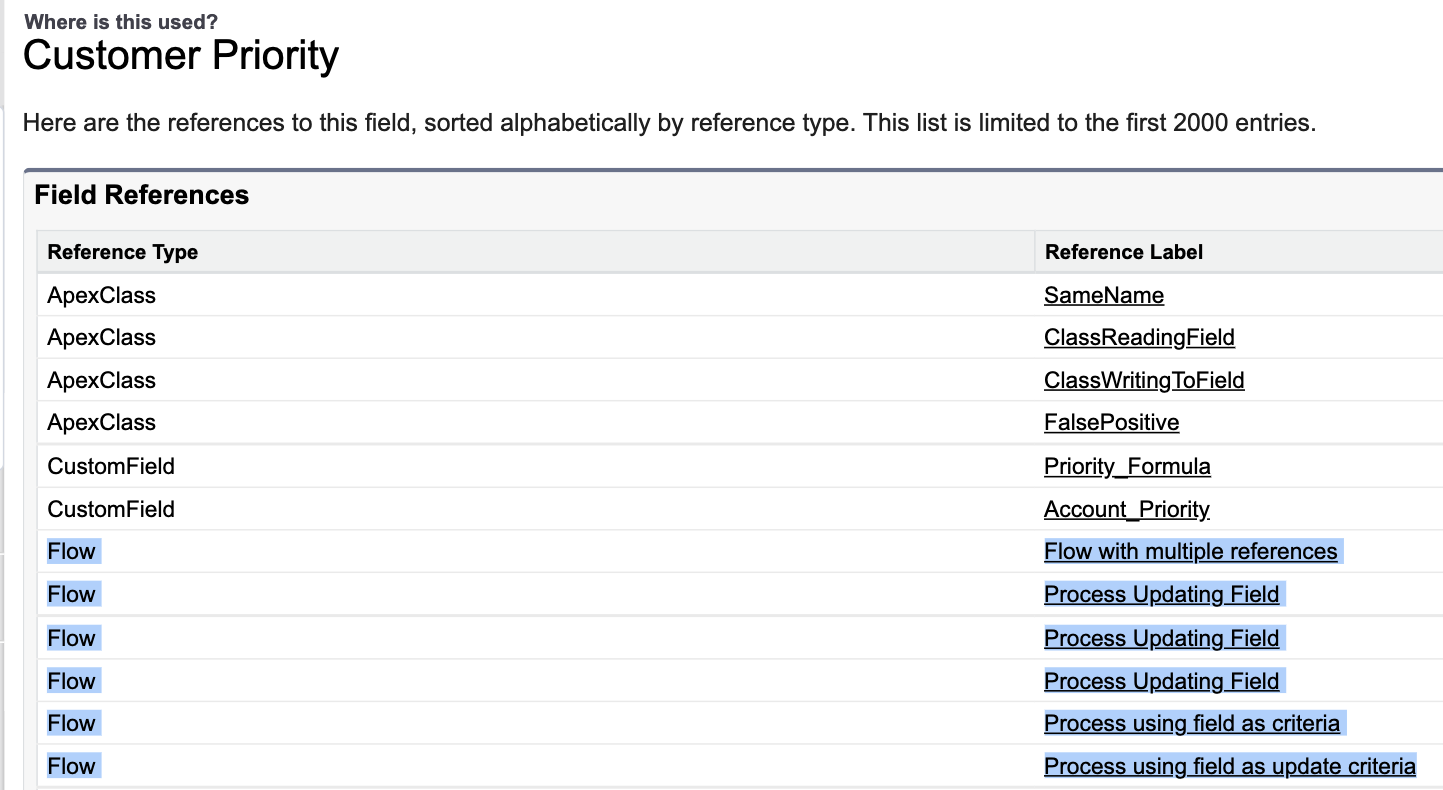Image resolution: width=1443 pixels, height=790 pixels.
Task: Follow the FalsePositive reference link
Action: tap(1111, 423)
